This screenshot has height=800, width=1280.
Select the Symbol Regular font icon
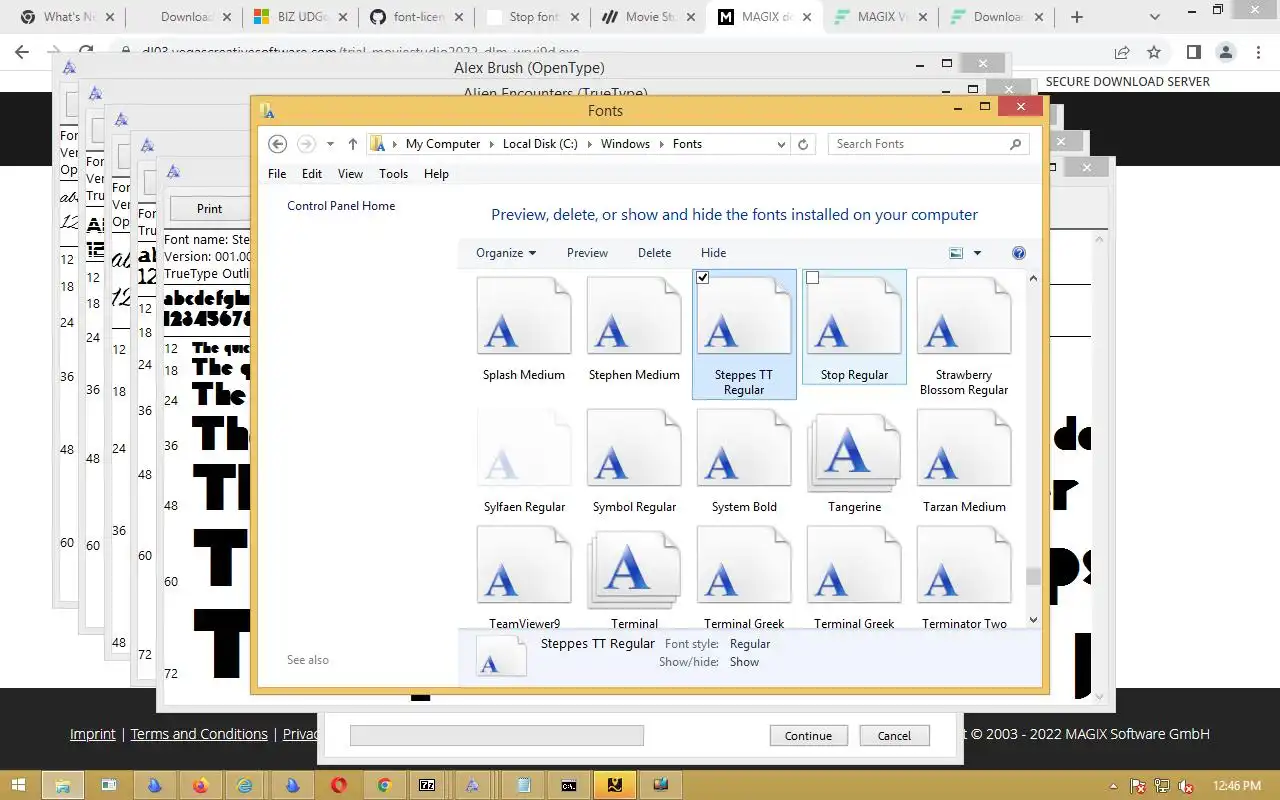[x=634, y=448]
